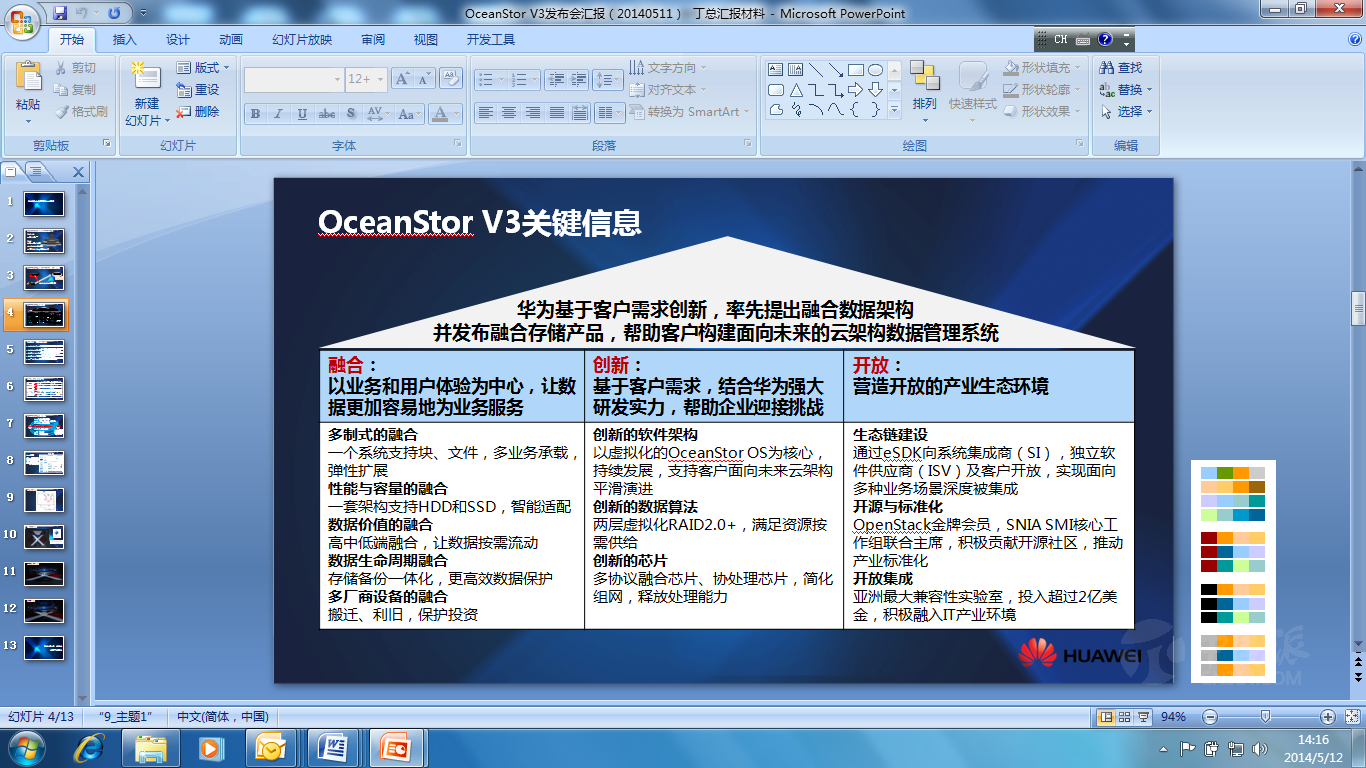The image size is (1366, 768).
Task: Toggle Strikethrough (abc) formatting
Action: 327,114
